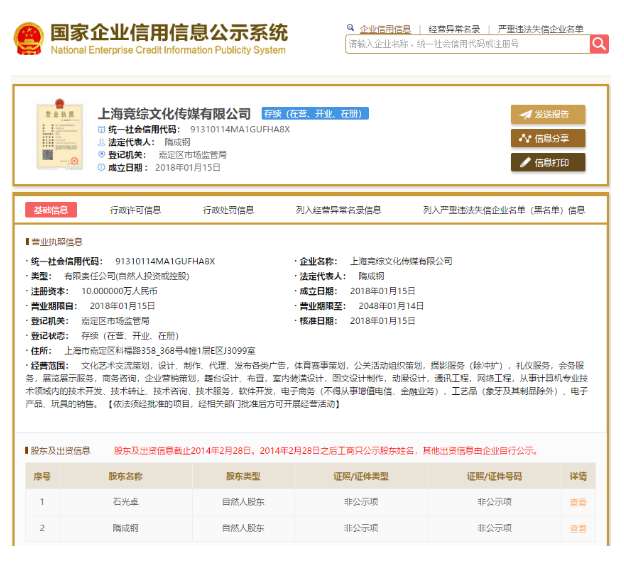This screenshot has width=624, height=563.
Task: Click the 信息打印 button
Action: [x=548, y=162]
